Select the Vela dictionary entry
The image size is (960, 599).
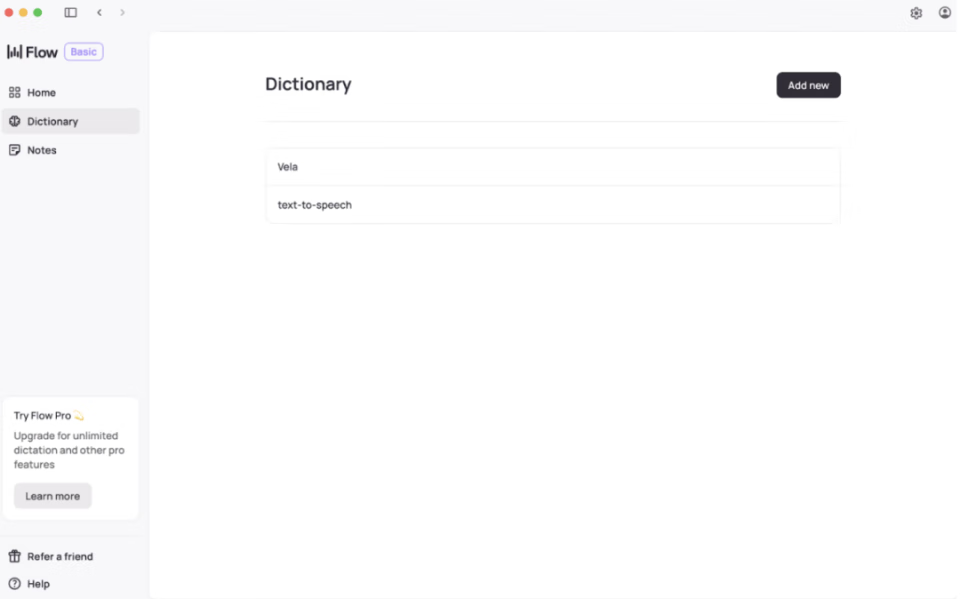[x=553, y=167]
